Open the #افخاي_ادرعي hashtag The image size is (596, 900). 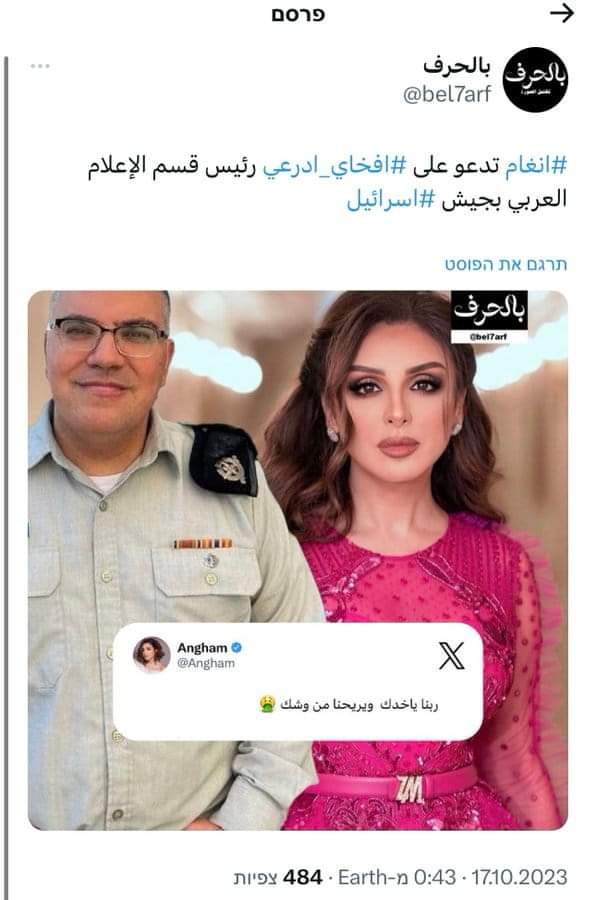(334, 166)
